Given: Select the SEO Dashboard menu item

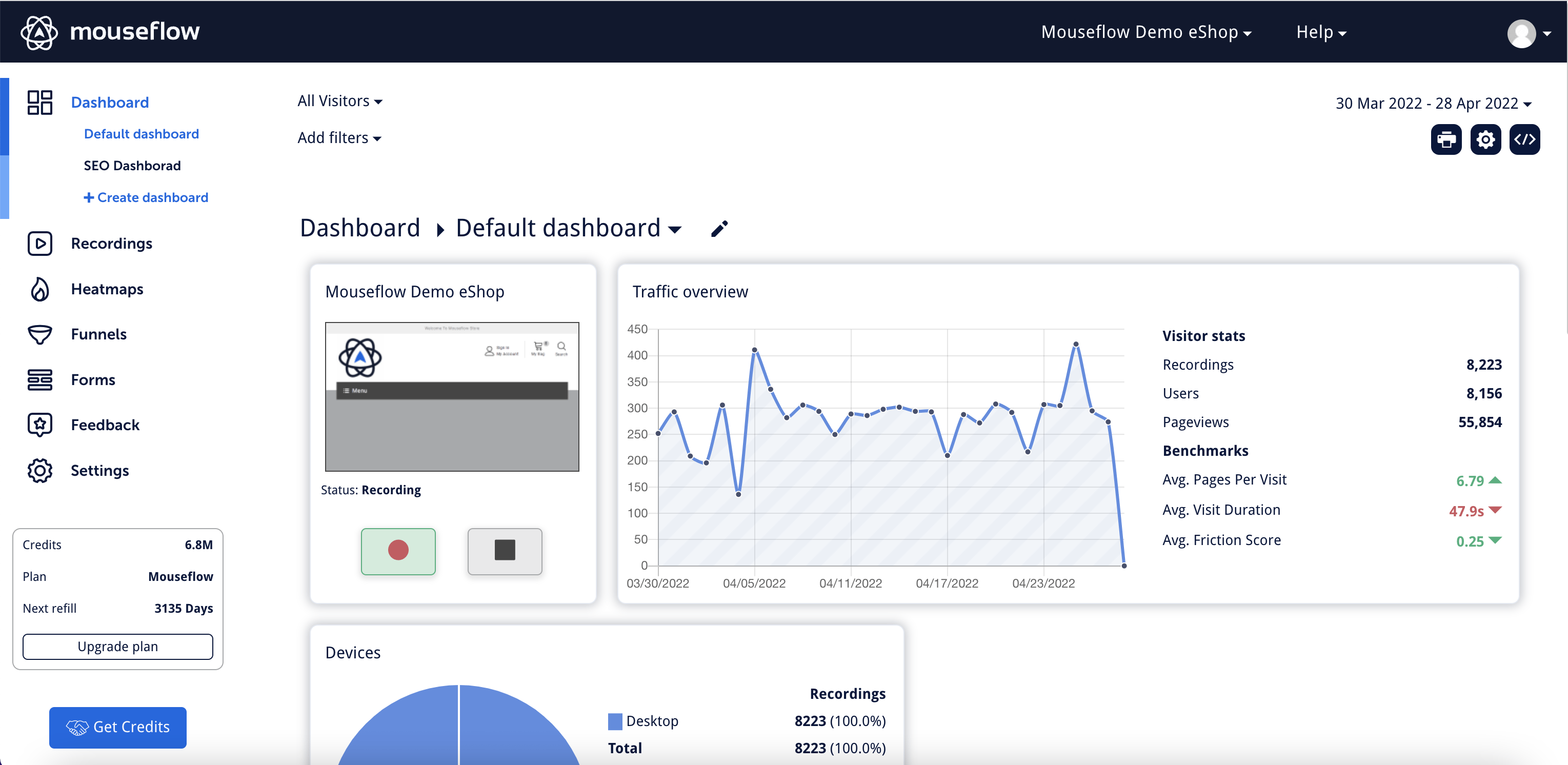Looking at the screenshot, I should [x=132, y=165].
